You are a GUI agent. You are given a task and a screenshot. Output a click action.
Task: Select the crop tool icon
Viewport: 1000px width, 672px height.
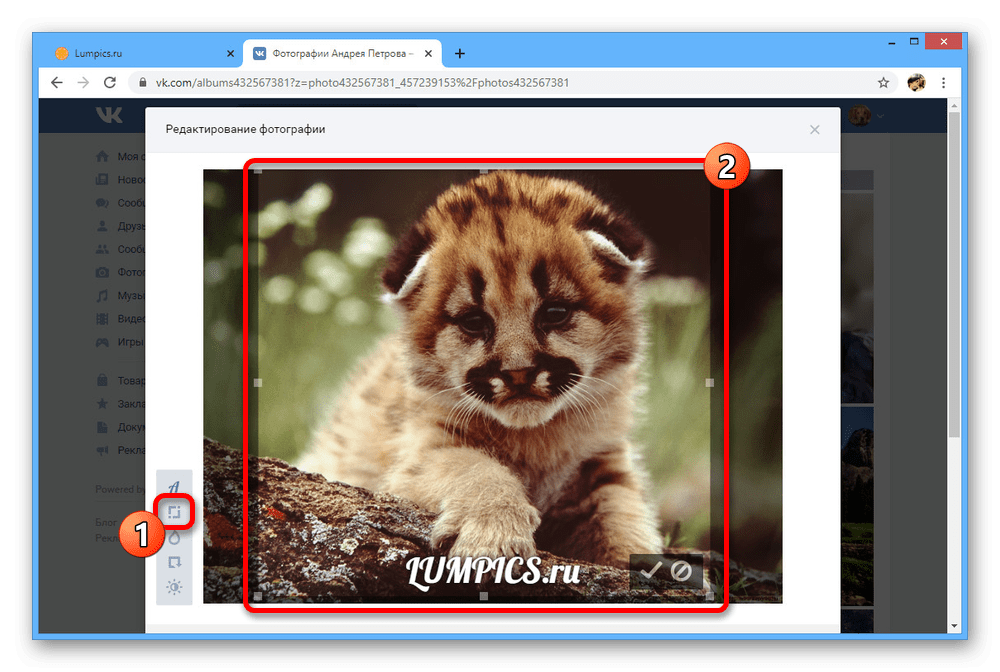[x=174, y=511]
